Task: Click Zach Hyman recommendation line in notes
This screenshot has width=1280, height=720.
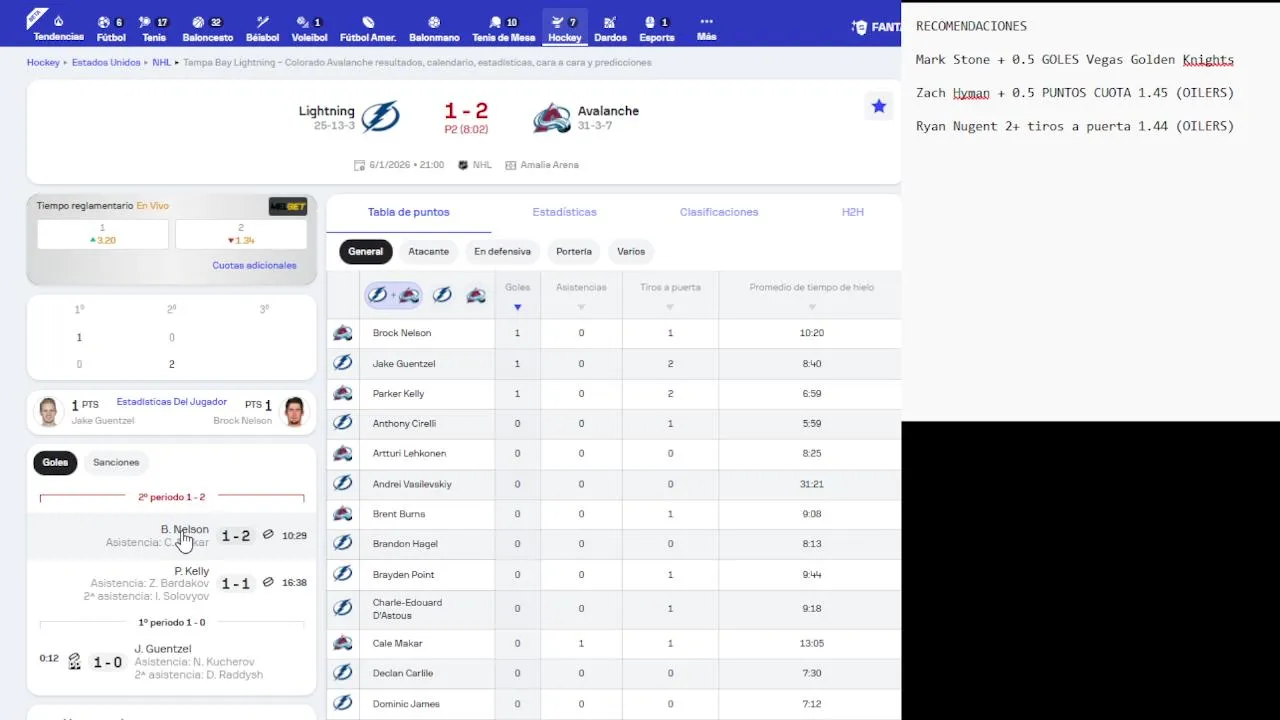Action: [x=1074, y=93]
